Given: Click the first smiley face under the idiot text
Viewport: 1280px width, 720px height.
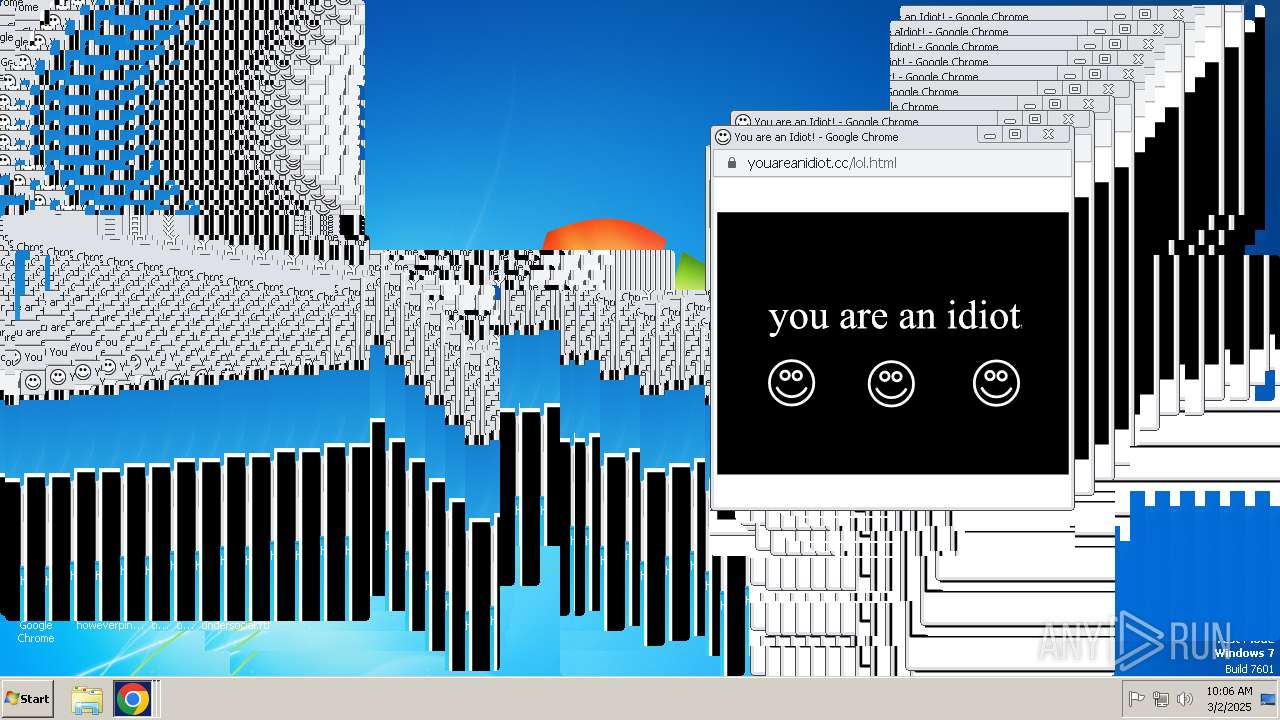Looking at the screenshot, I should pyautogui.click(x=791, y=383).
